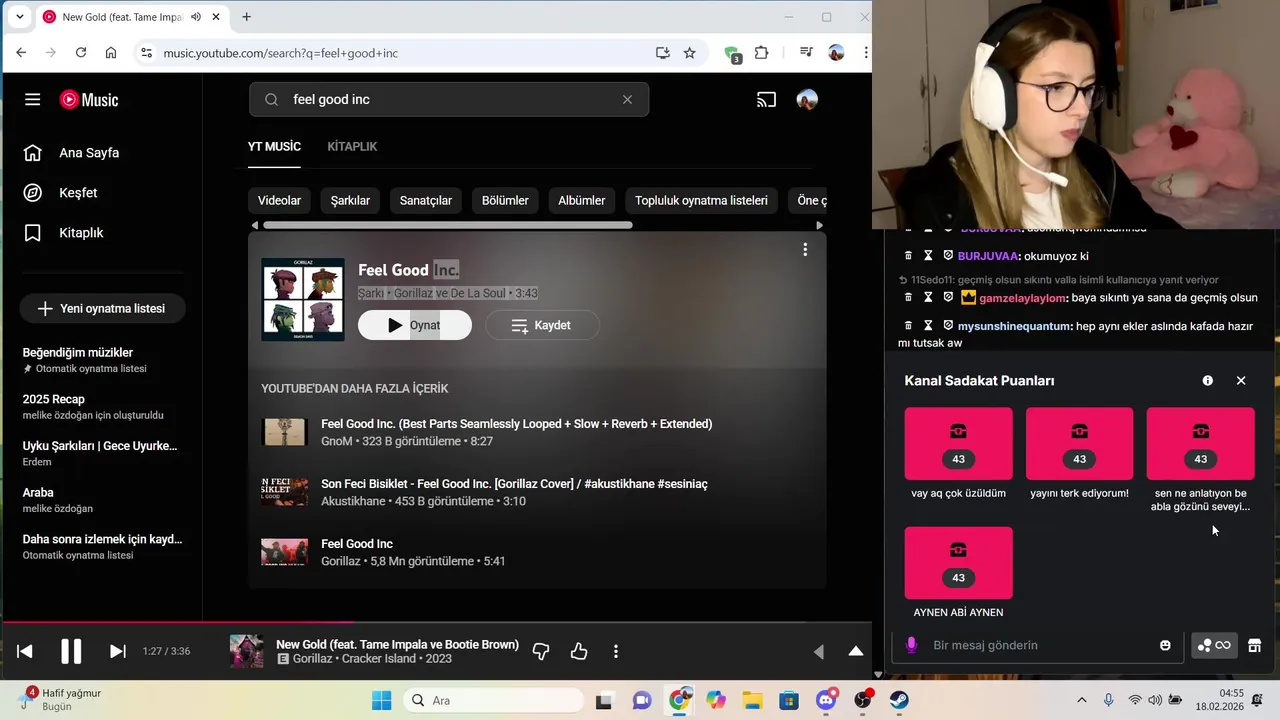Like New Gold with thumbs up
Screen dimensions: 1280x720
[579, 652]
